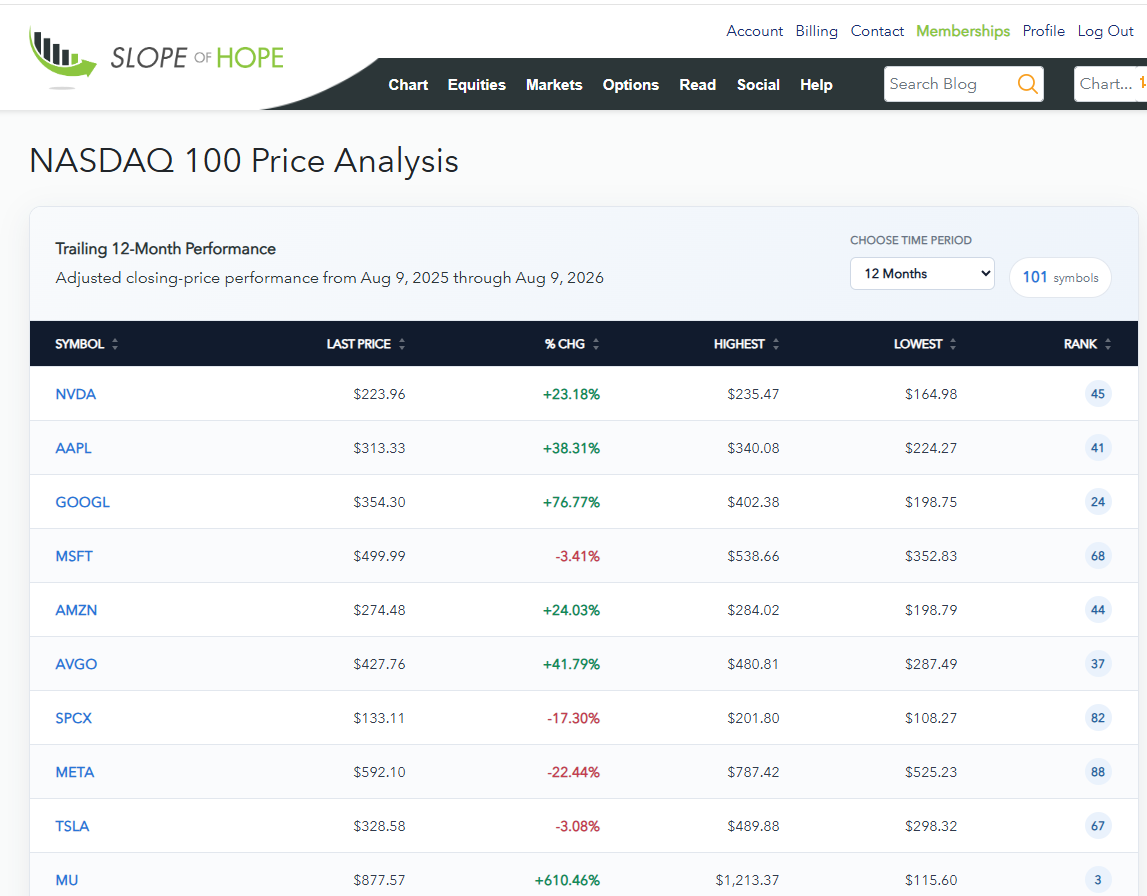This screenshot has height=896, width=1147.
Task: Open the Equities navigation menu
Action: tap(476, 85)
